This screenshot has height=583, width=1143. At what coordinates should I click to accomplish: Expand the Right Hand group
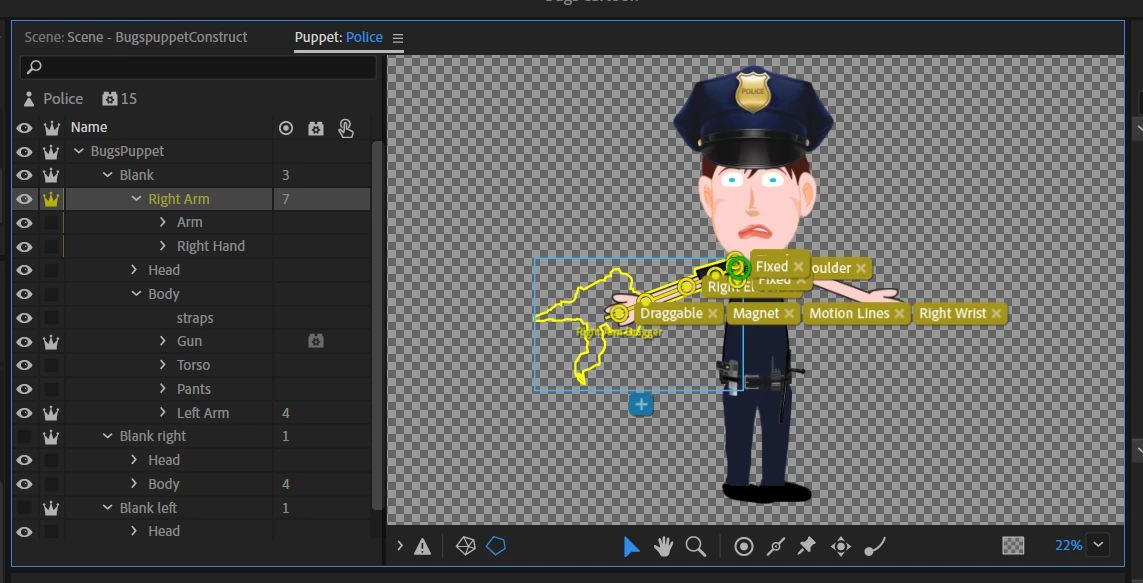point(163,246)
